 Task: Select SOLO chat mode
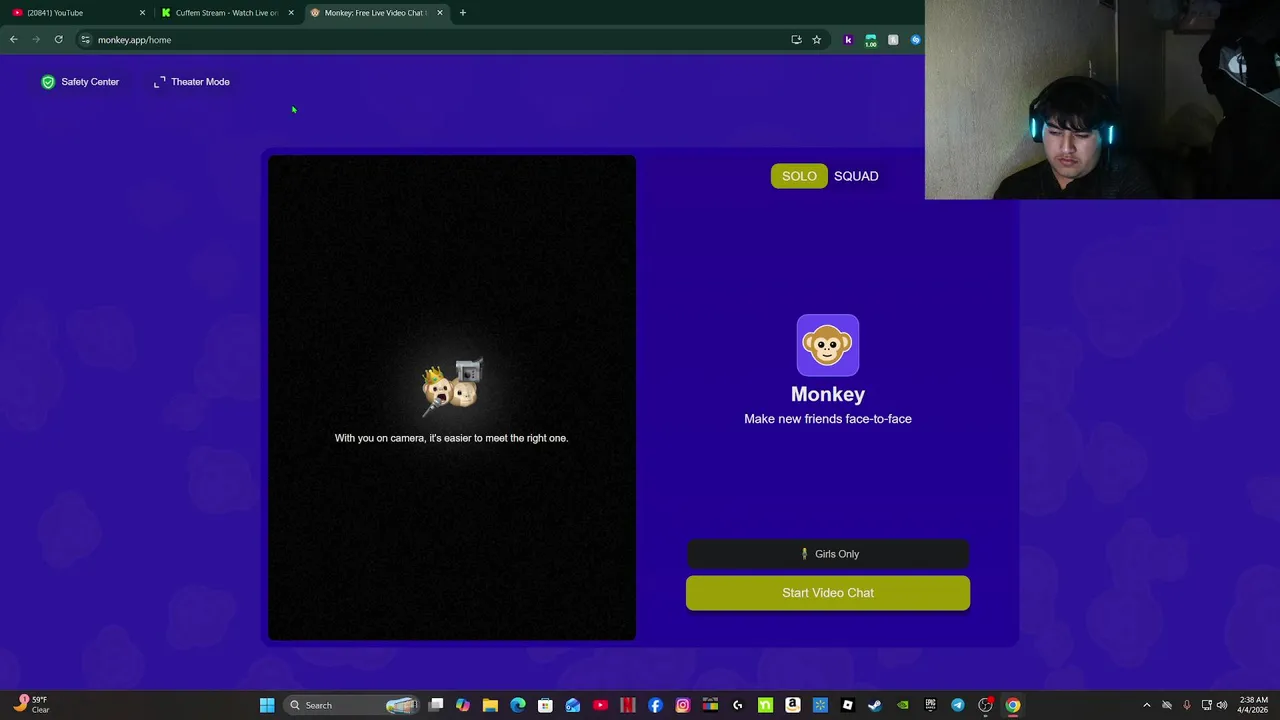(x=799, y=176)
